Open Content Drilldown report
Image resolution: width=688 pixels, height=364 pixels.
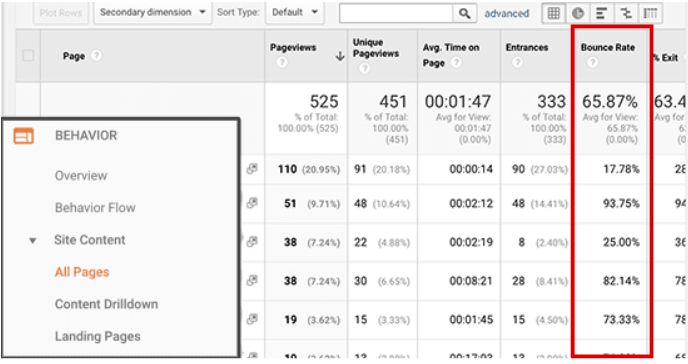(x=107, y=304)
